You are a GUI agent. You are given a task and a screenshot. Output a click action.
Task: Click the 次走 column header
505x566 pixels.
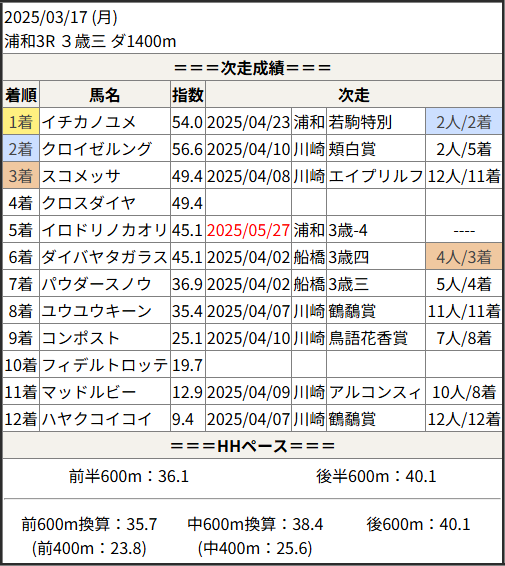pos(354,95)
